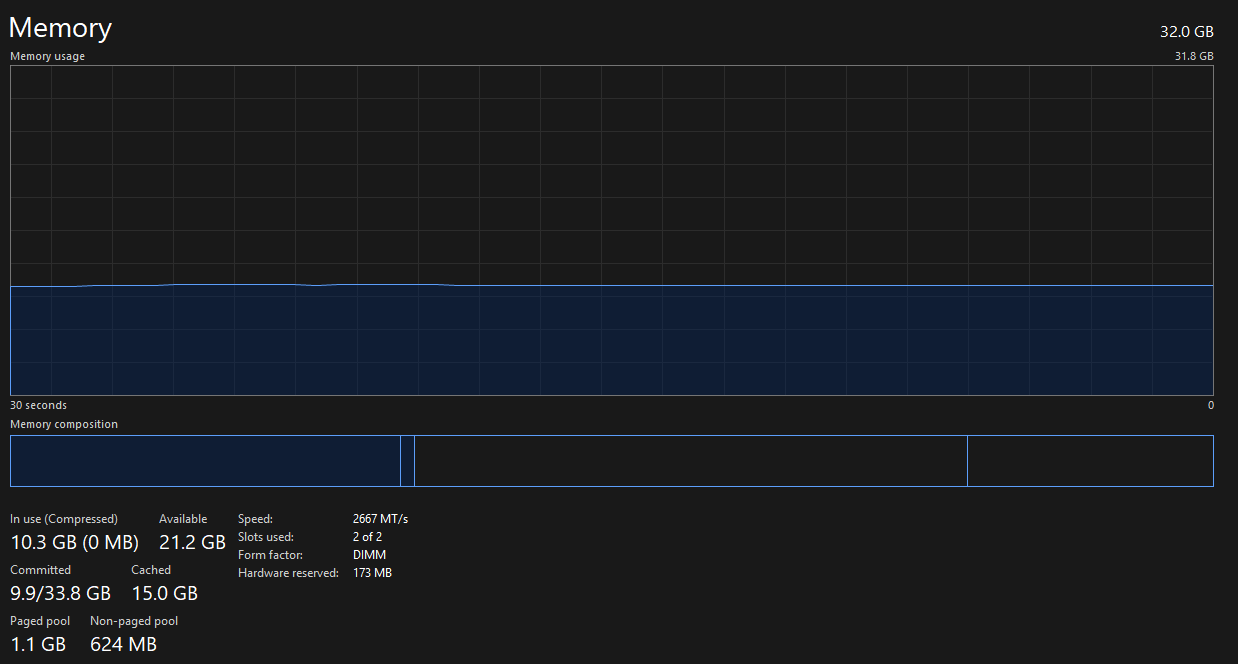Click the Cached label
The image size is (1238, 664).
pyautogui.click(x=151, y=570)
